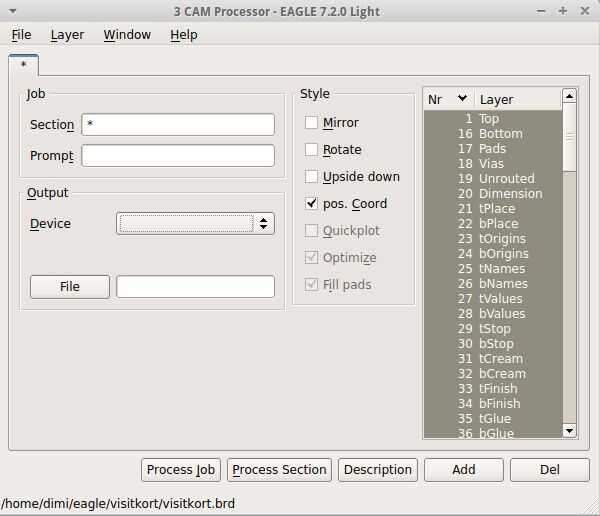The width and height of the screenshot is (600, 516).
Task: Minimize the CAM Processor window
Action: click(541, 11)
